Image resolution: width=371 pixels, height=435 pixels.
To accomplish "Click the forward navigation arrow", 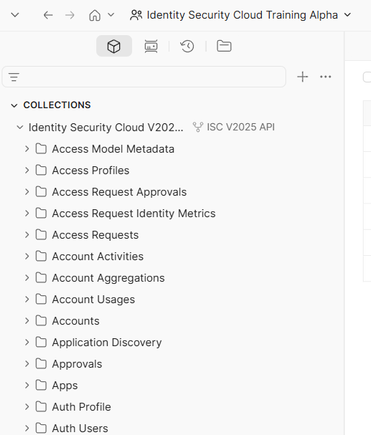I will click(x=70, y=15).
